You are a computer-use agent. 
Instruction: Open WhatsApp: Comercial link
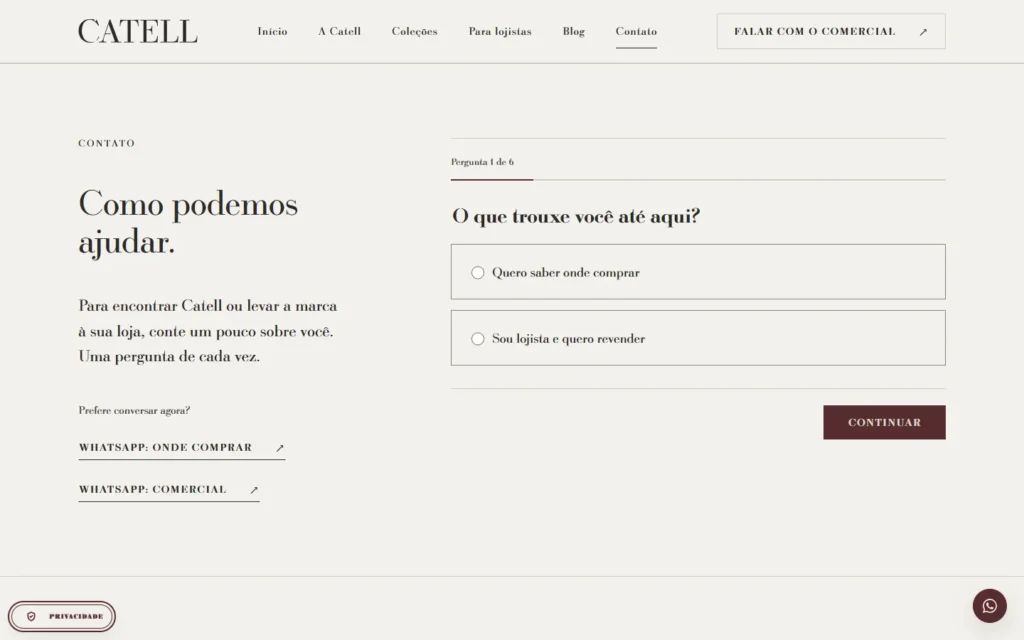[168, 490]
